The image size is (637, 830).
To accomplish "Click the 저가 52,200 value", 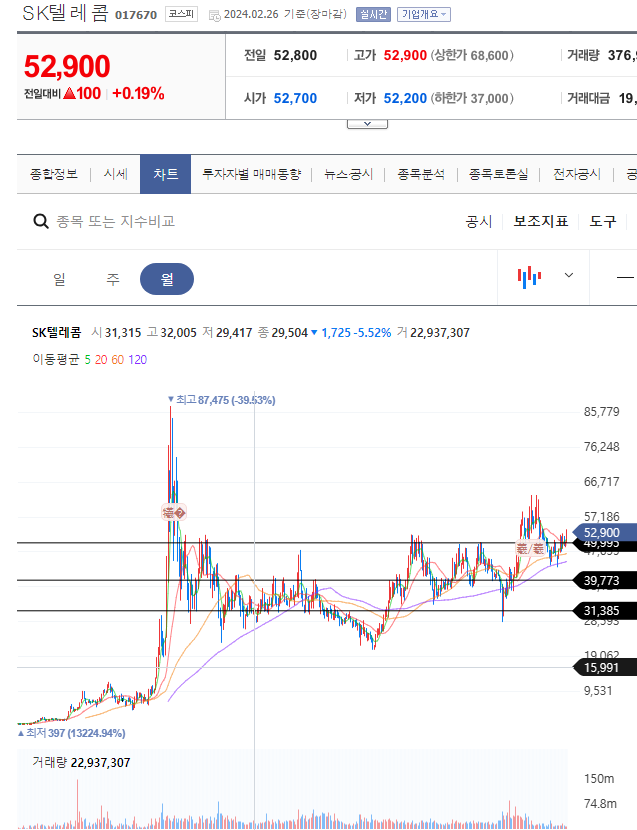I will pos(405,98).
